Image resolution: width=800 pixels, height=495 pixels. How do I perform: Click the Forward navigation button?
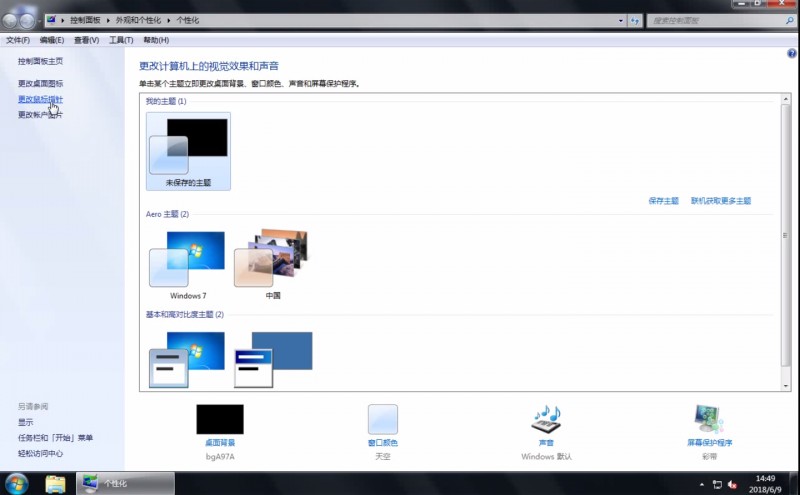(x=27, y=21)
